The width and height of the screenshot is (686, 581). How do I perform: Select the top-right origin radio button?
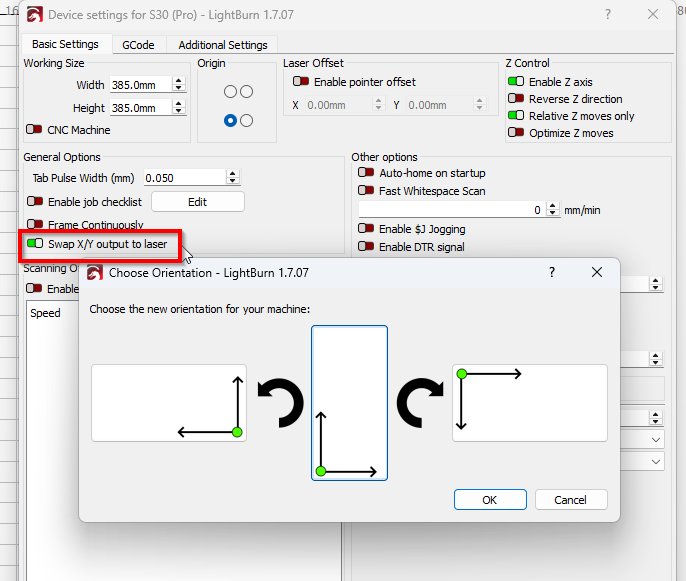(x=247, y=91)
